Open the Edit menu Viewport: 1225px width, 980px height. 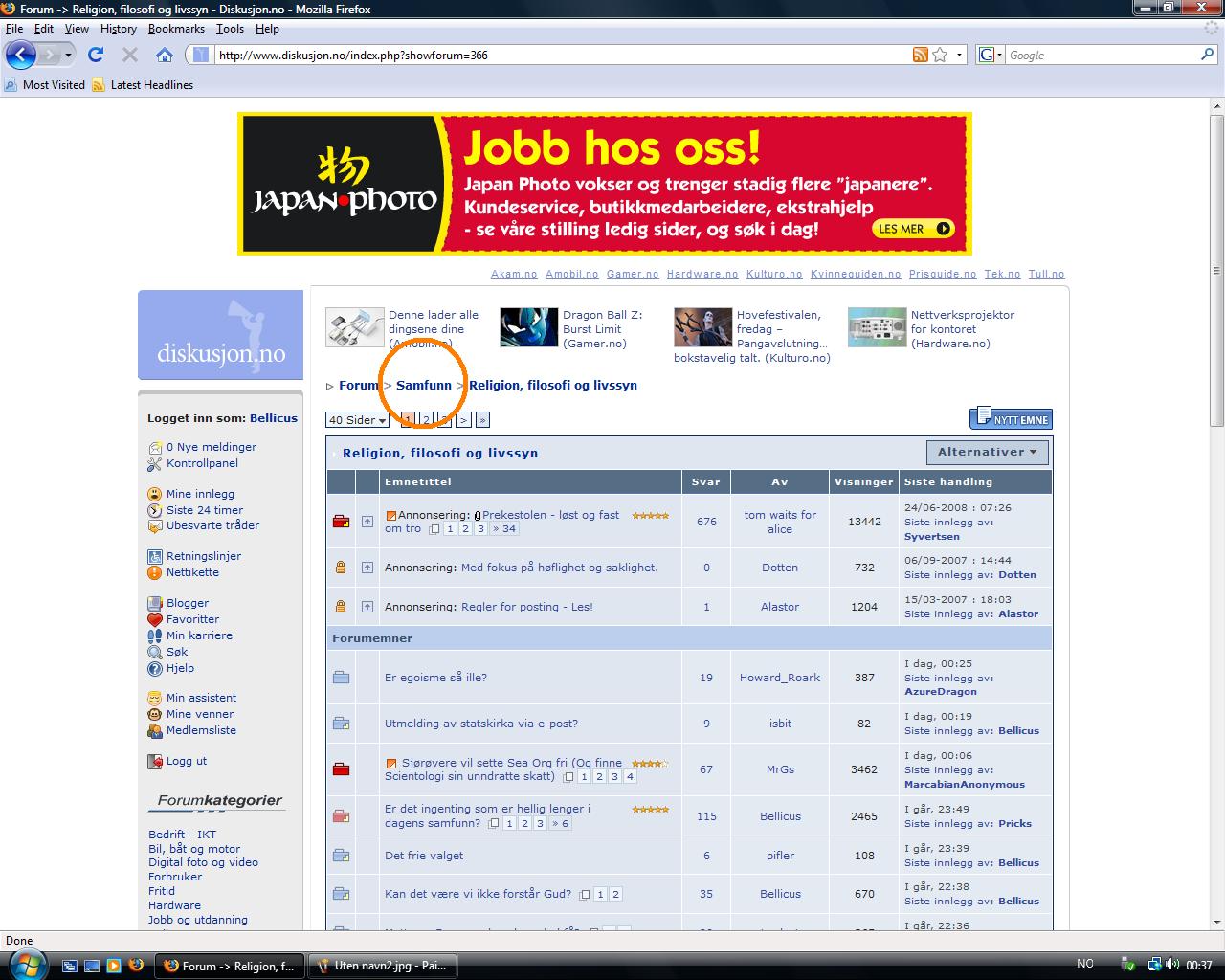(x=44, y=29)
